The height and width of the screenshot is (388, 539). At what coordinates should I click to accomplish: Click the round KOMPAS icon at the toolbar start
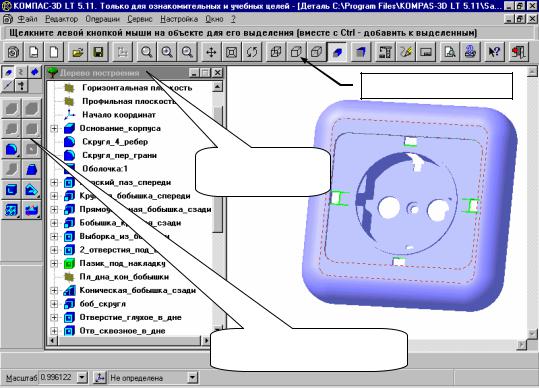(13, 52)
